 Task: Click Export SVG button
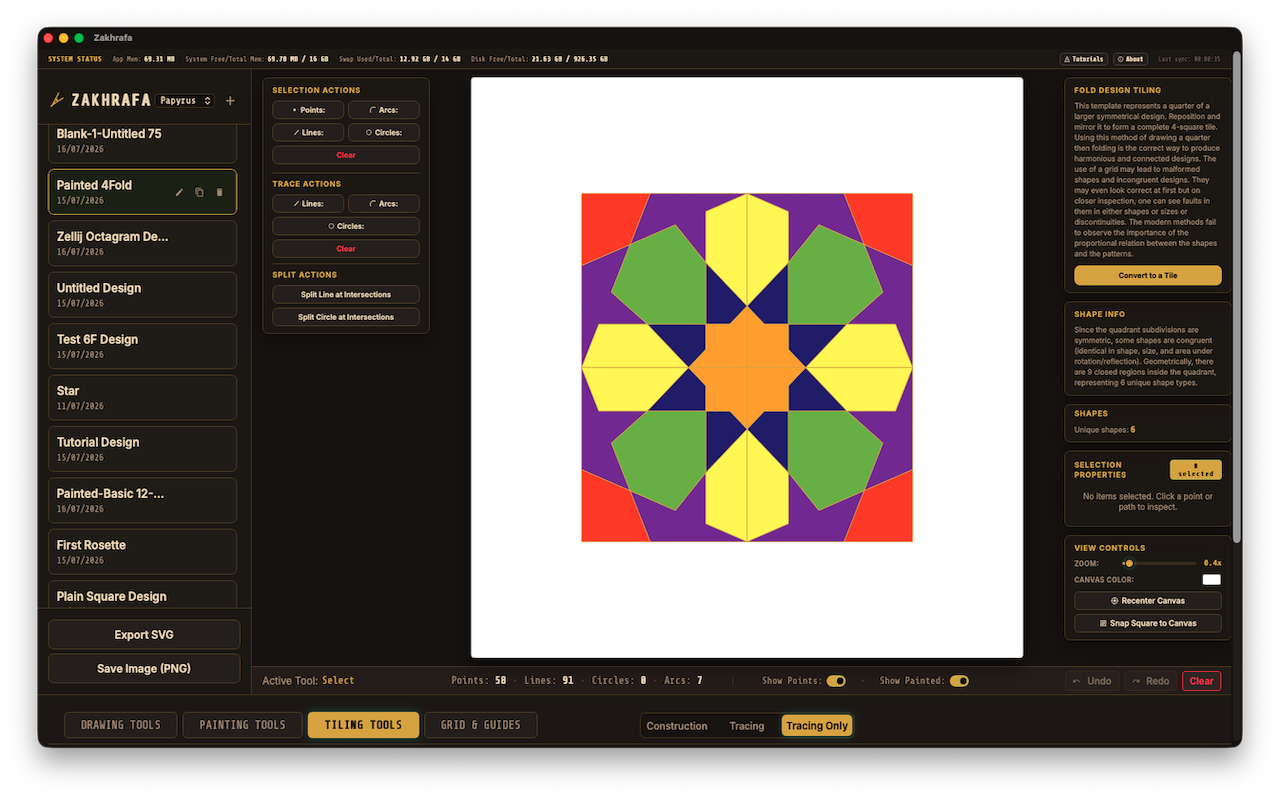pos(144,635)
